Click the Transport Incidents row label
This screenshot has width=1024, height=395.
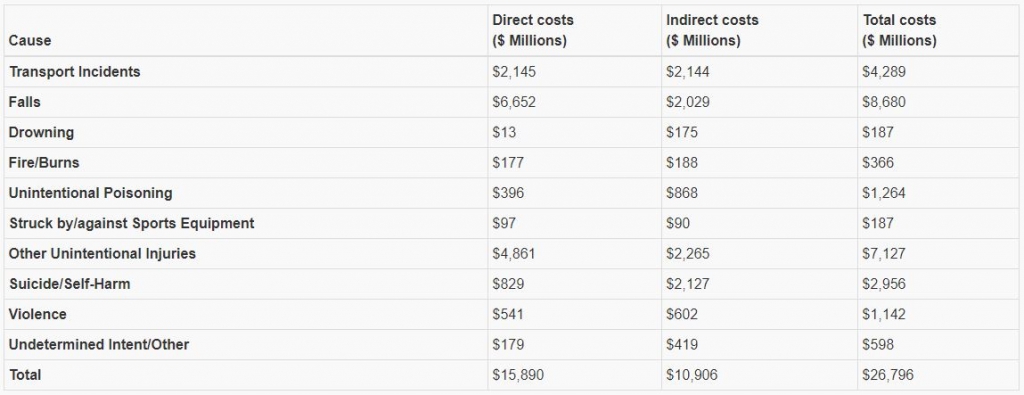74,72
